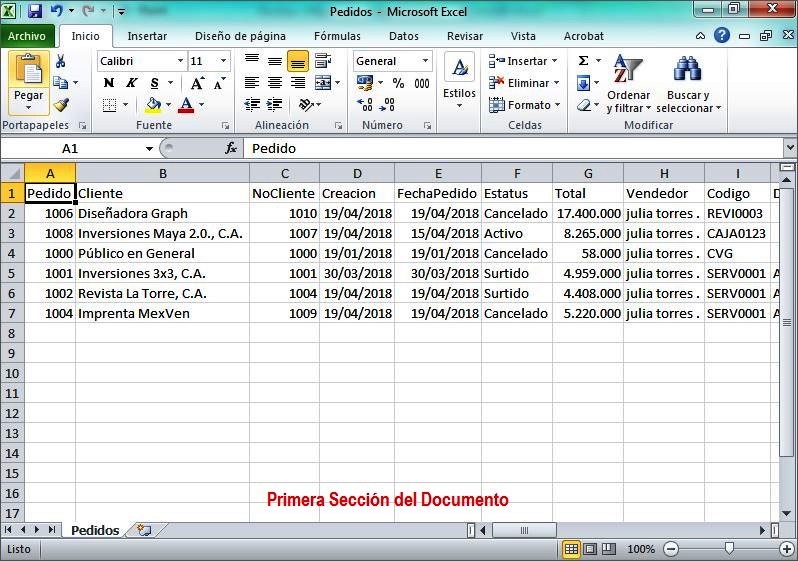The image size is (798, 561).
Task: Click the Cut scissors icon
Action: point(61,62)
